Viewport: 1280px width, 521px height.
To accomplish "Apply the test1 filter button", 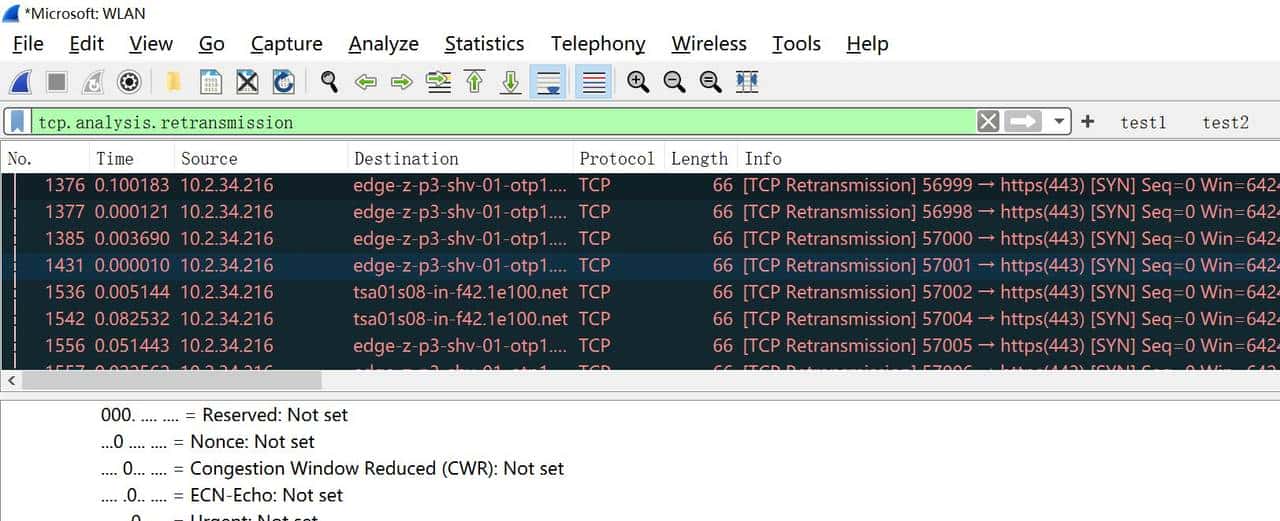I will [x=1143, y=122].
